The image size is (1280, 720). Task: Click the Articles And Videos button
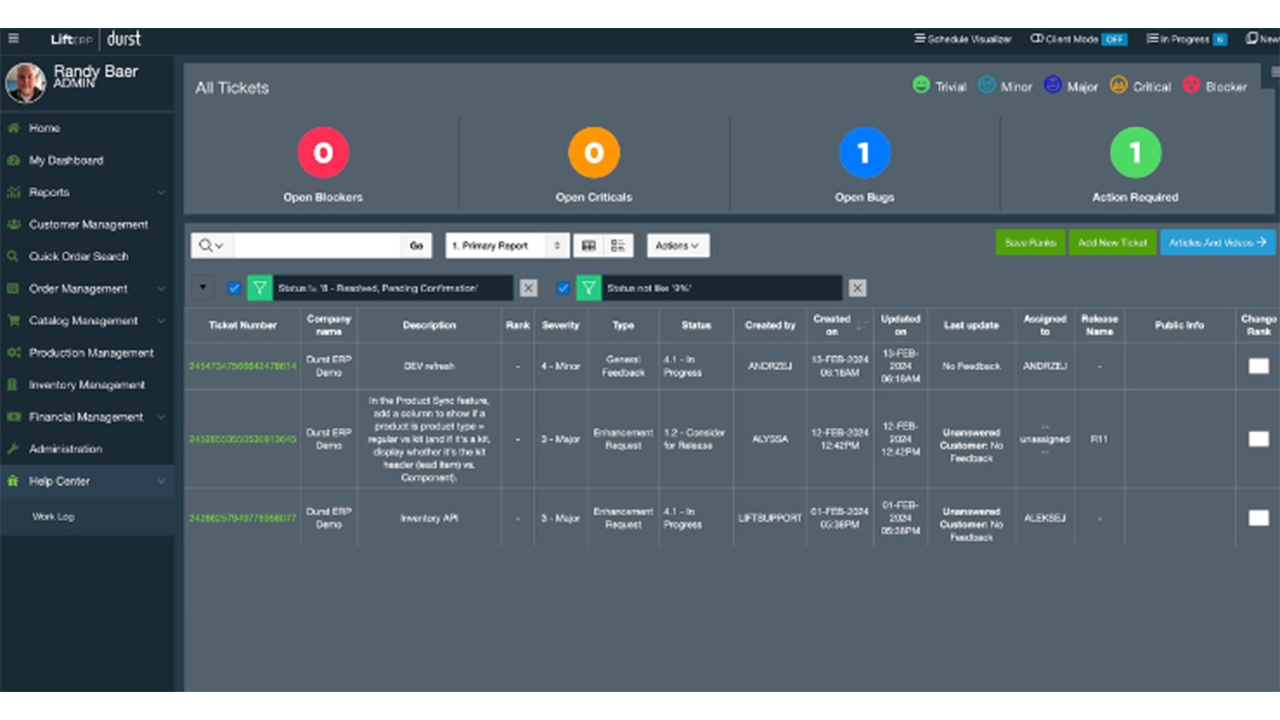coord(1217,243)
